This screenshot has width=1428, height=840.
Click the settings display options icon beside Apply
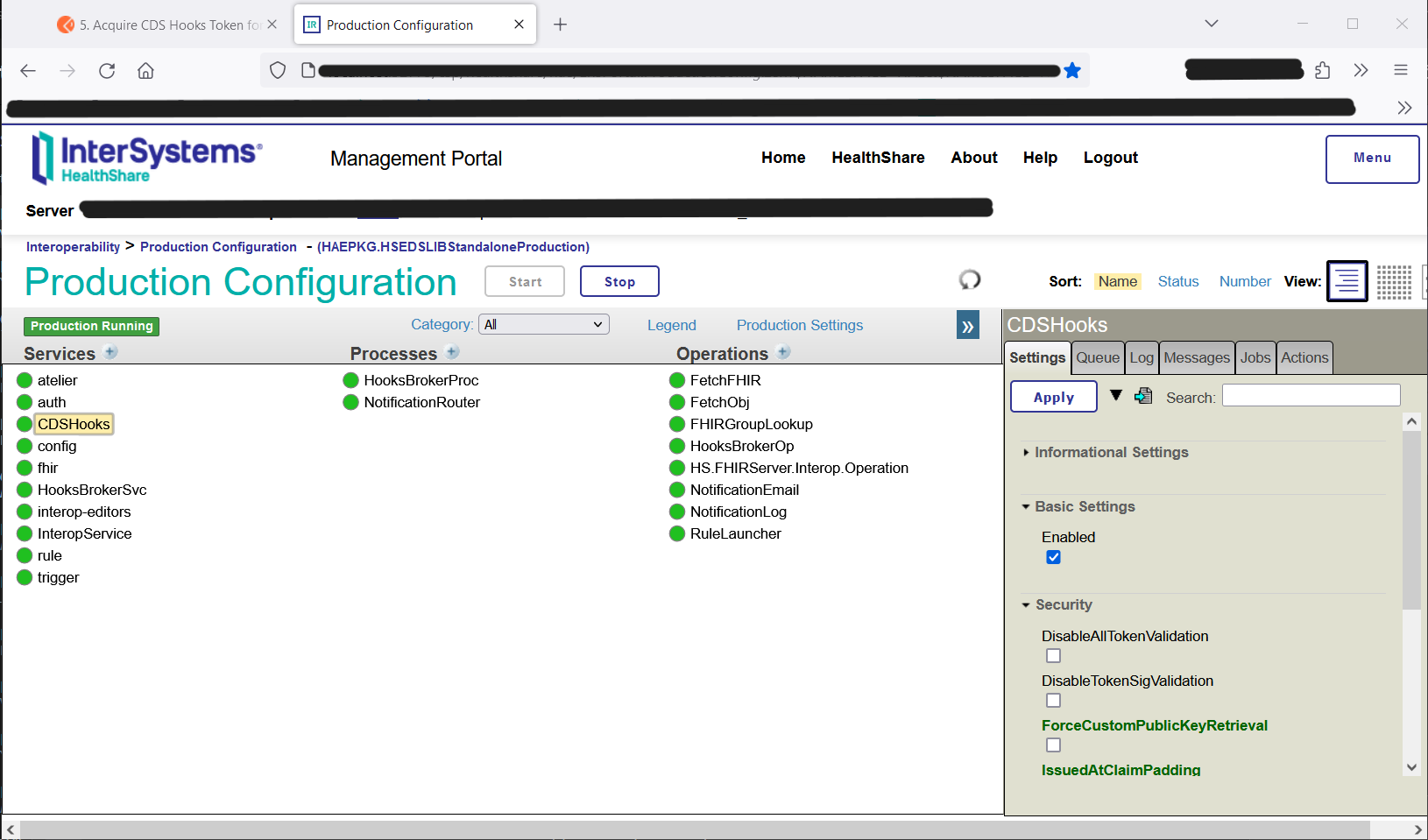click(1143, 396)
